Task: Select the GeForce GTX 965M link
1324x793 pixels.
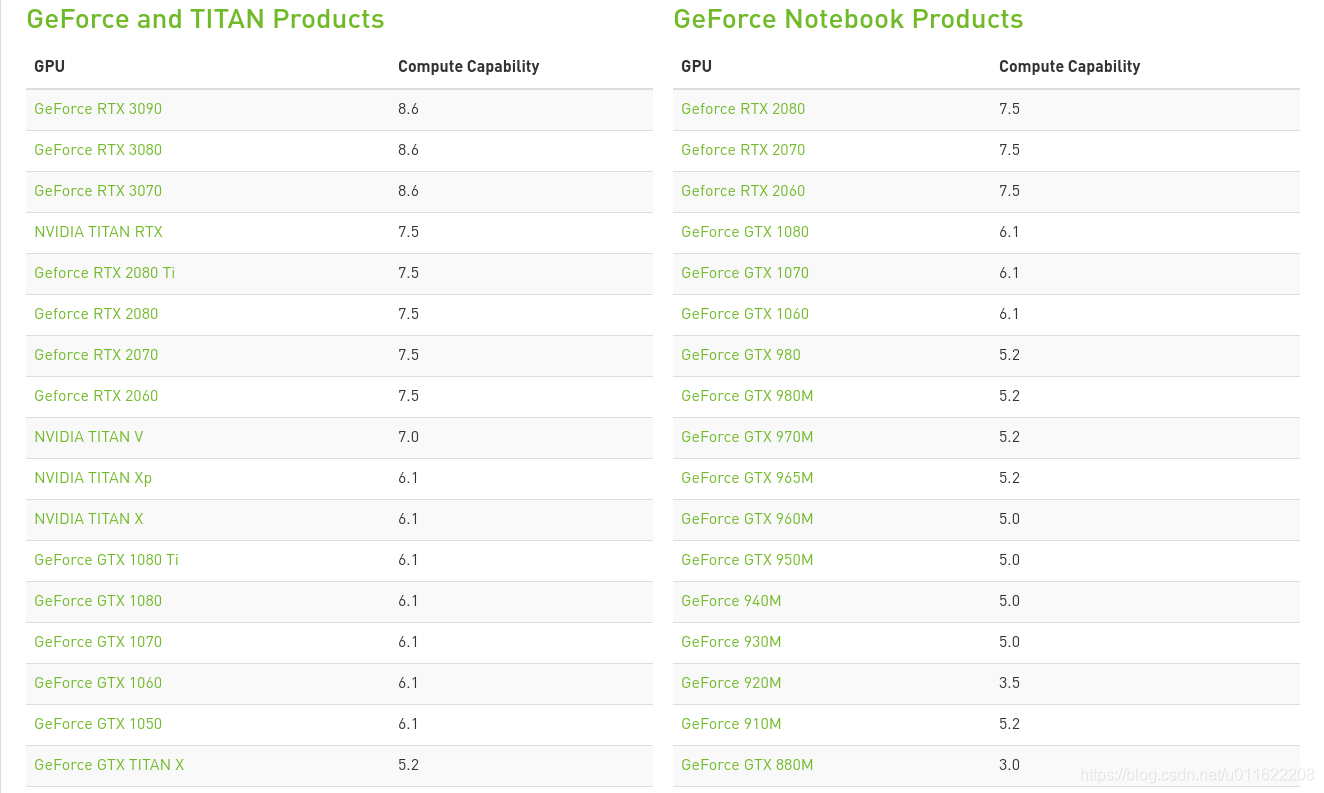Action: (x=747, y=478)
